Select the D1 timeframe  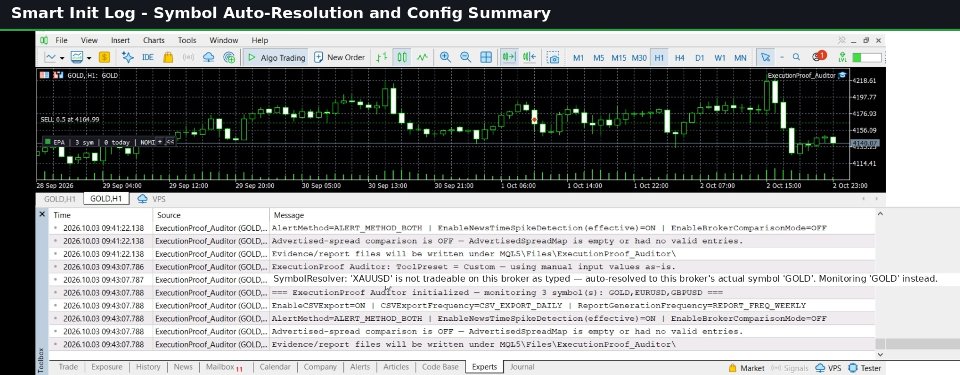[x=699, y=58]
